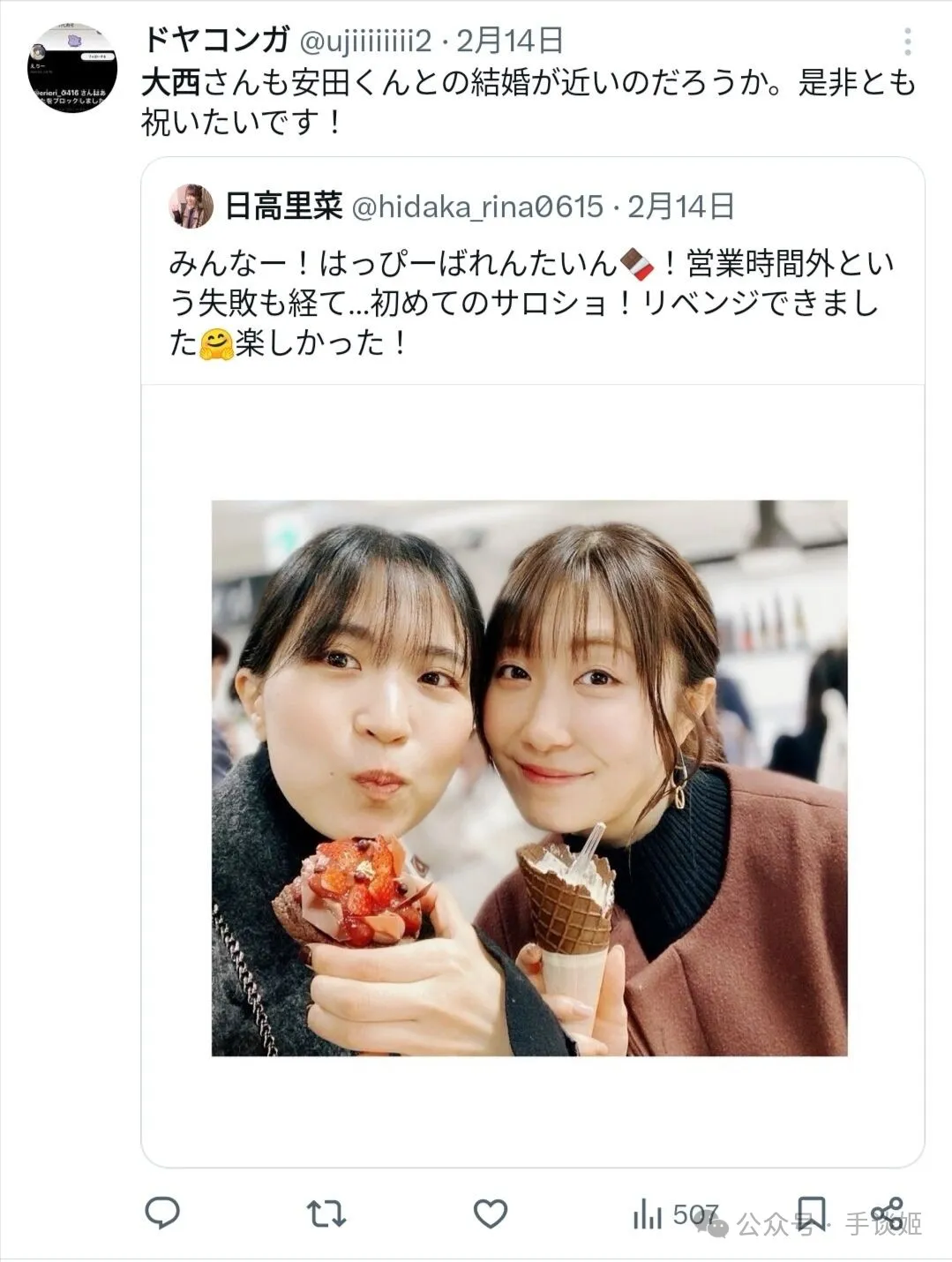View tweet analytics bar chart icon
Image resolution: width=952 pixels, height=1262 pixels.
pyautogui.click(x=648, y=1214)
